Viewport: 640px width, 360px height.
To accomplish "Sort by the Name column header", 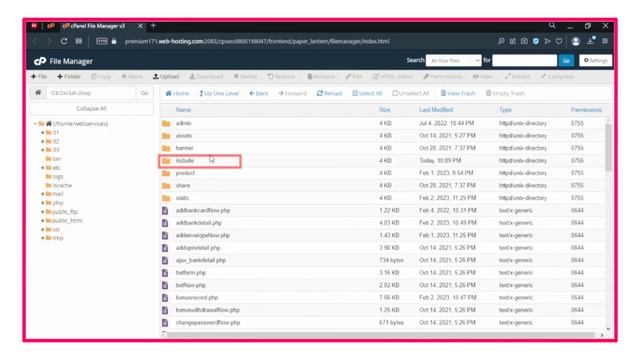I will pyautogui.click(x=183, y=110).
